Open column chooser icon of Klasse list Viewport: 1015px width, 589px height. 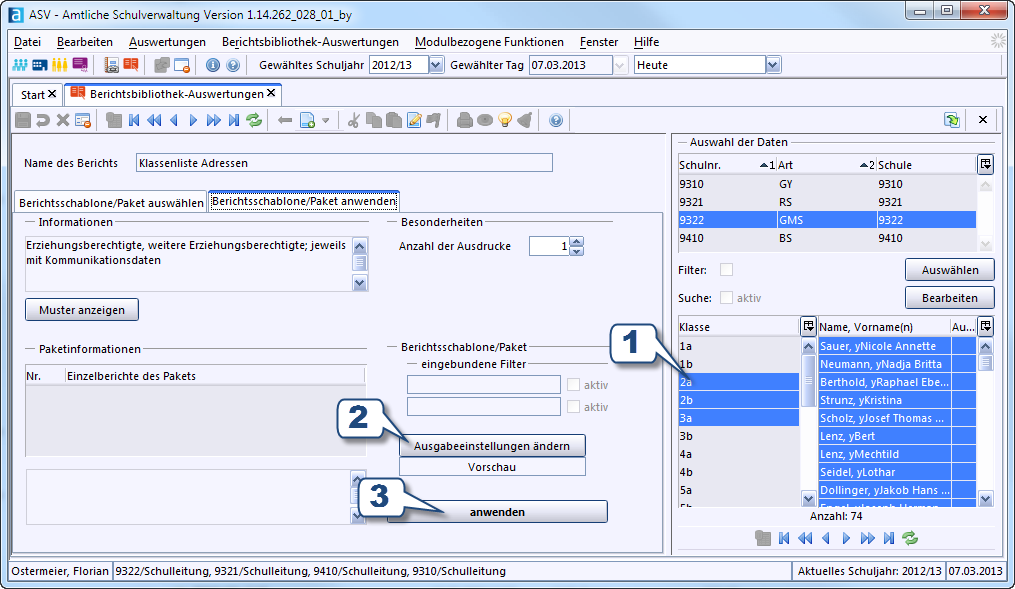point(808,326)
